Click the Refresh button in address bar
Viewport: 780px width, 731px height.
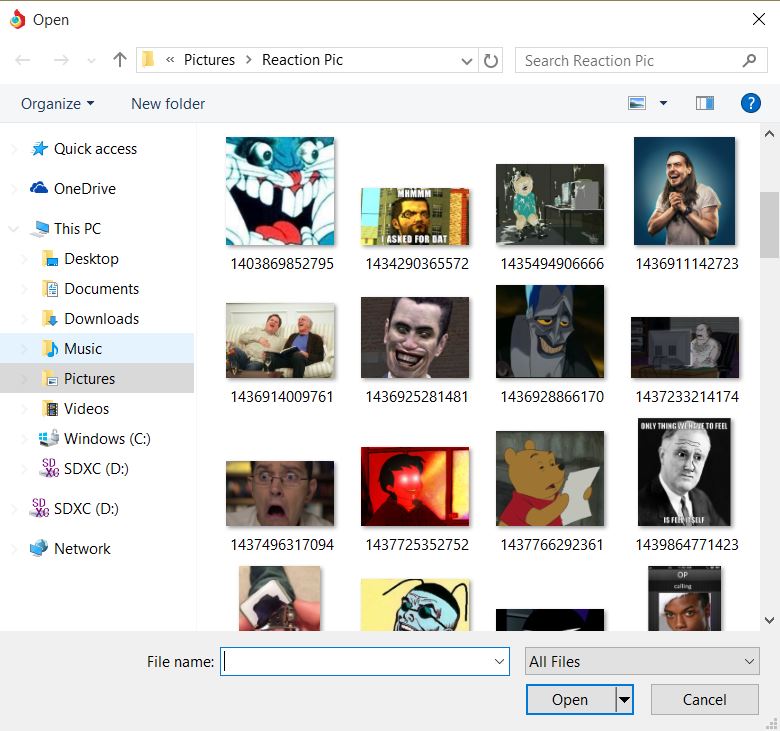491,61
